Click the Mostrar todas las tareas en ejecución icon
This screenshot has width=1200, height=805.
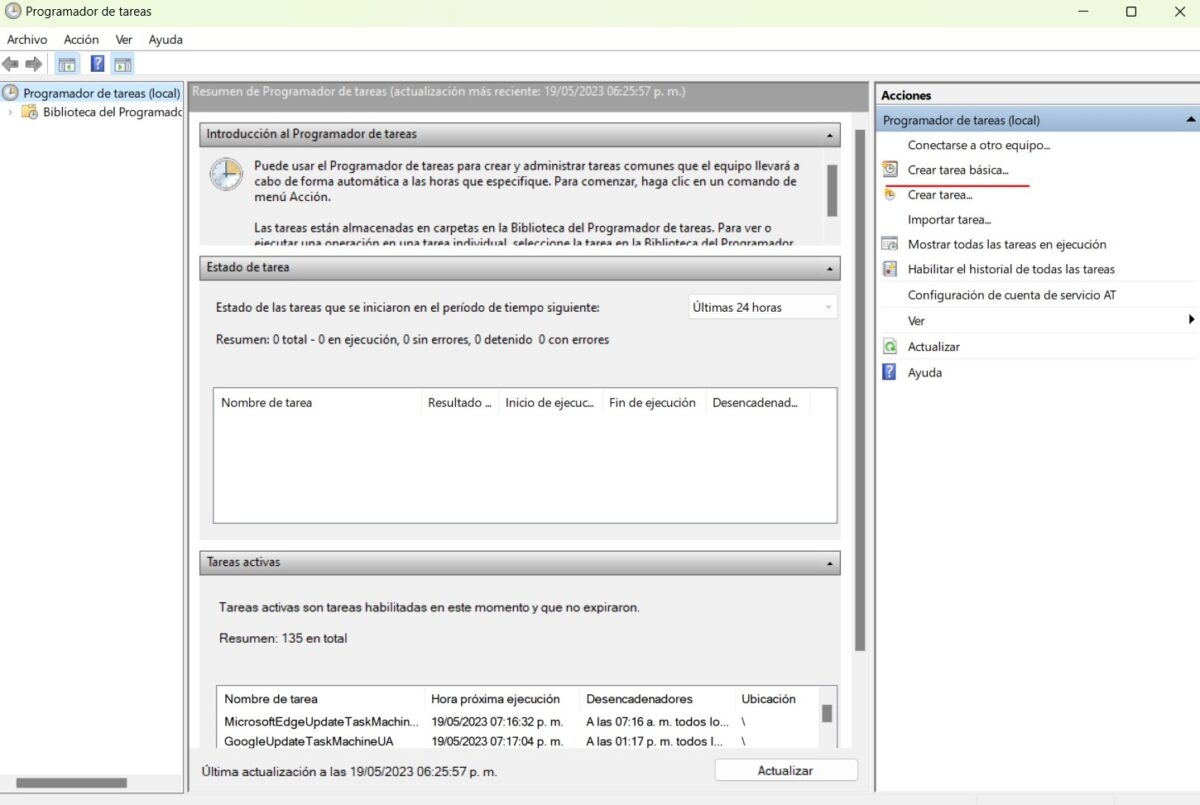890,244
